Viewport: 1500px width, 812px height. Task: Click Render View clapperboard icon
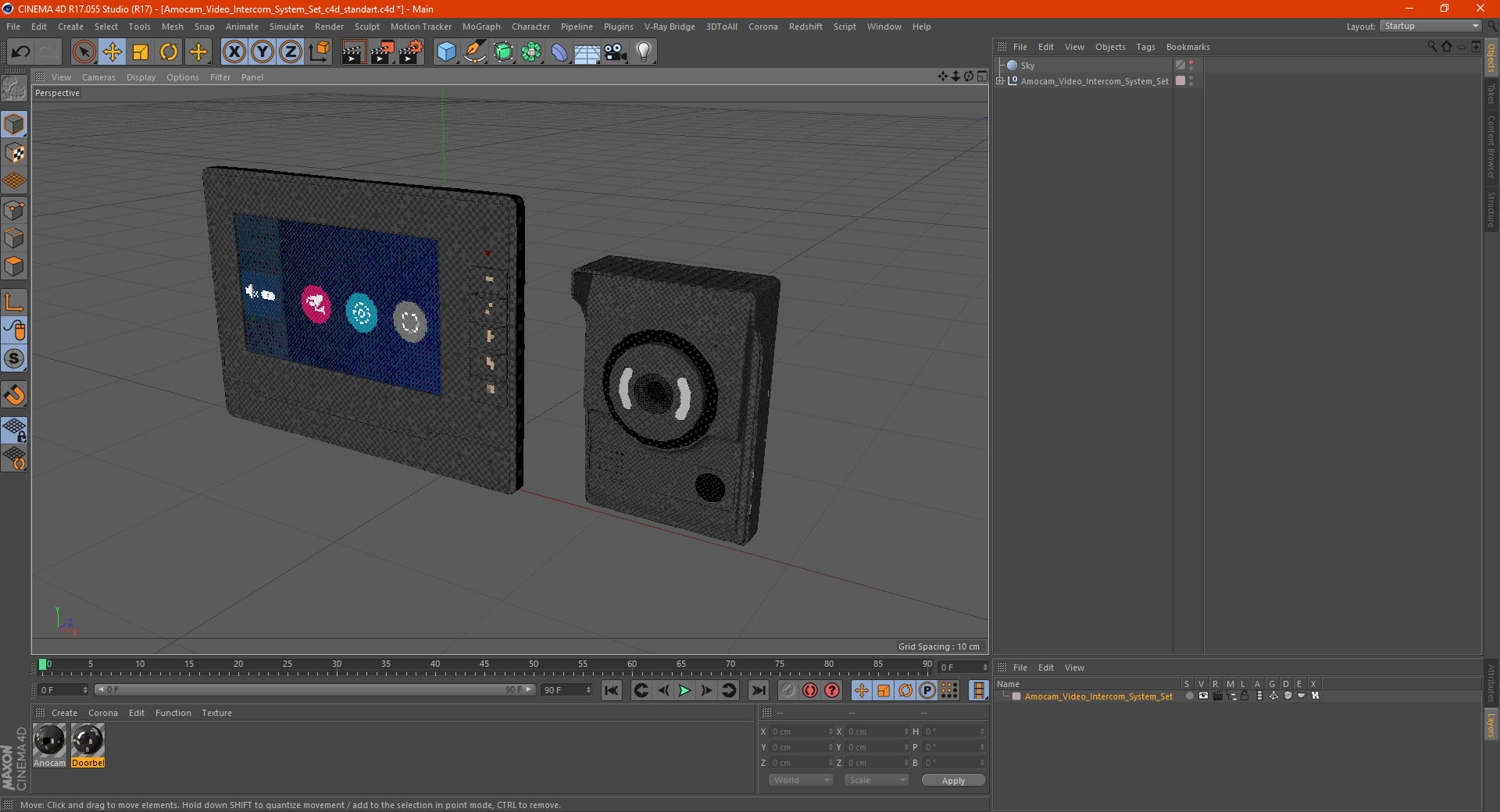click(x=353, y=52)
